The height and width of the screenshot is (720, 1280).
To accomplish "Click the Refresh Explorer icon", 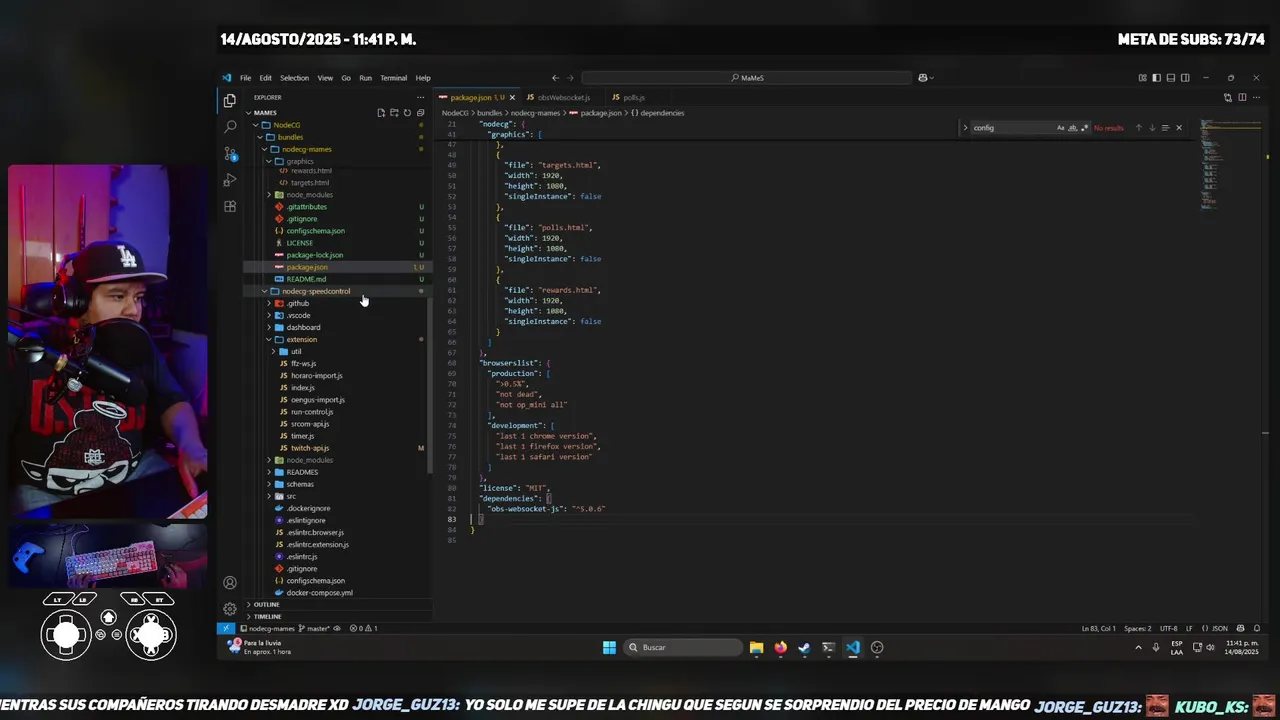I will point(407,113).
